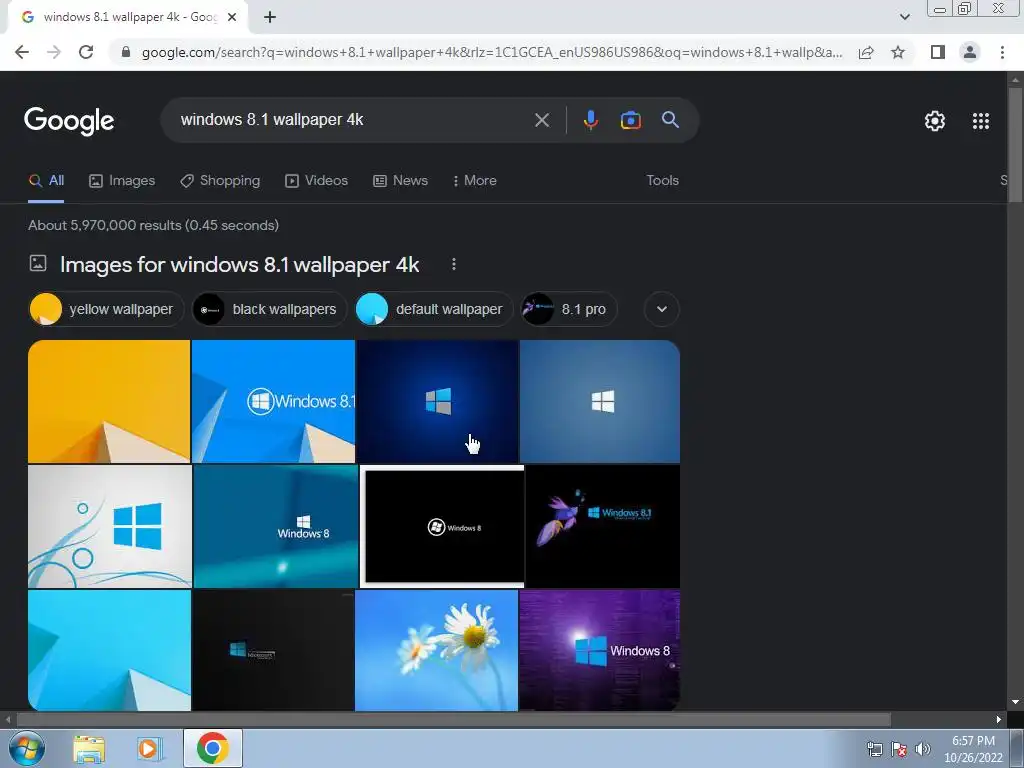Open the betta fish Windows 8.1 thumbnail
The height and width of the screenshot is (768, 1024).
(x=603, y=526)
